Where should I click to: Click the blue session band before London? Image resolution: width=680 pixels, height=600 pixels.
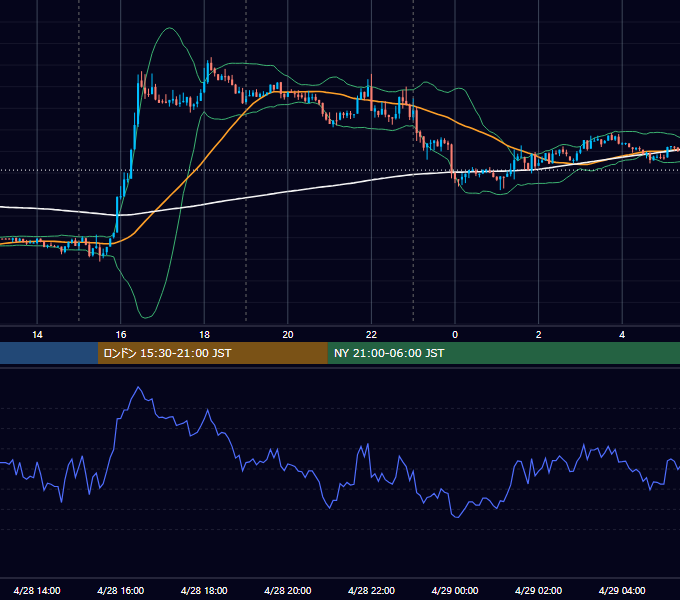point(49,353)
